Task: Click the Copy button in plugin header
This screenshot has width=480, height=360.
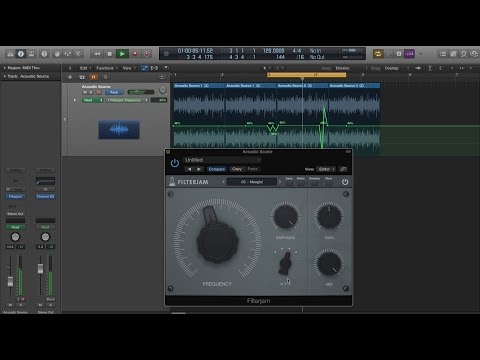Action: [237, 169]
